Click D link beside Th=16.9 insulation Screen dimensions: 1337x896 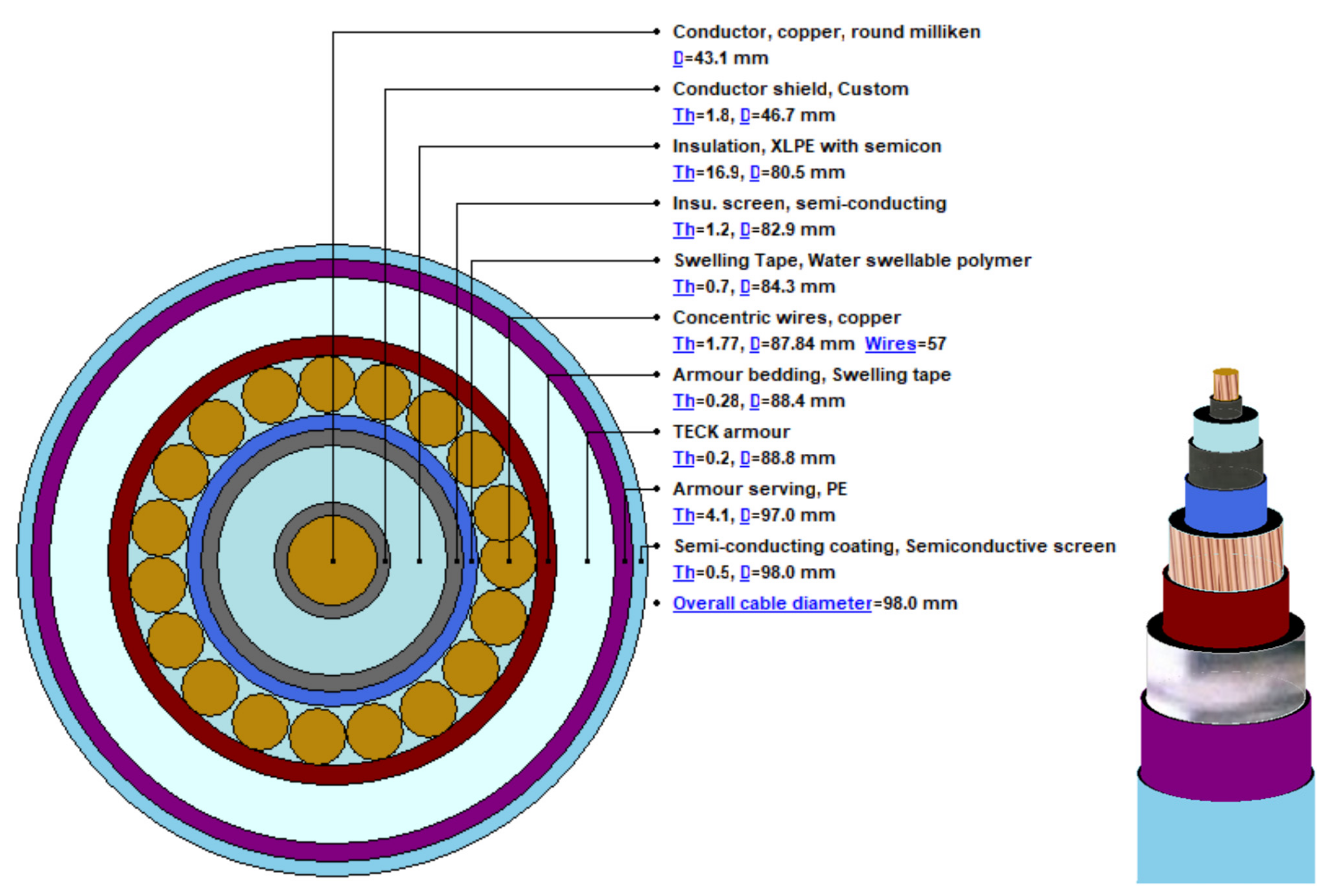pos(754,173)
